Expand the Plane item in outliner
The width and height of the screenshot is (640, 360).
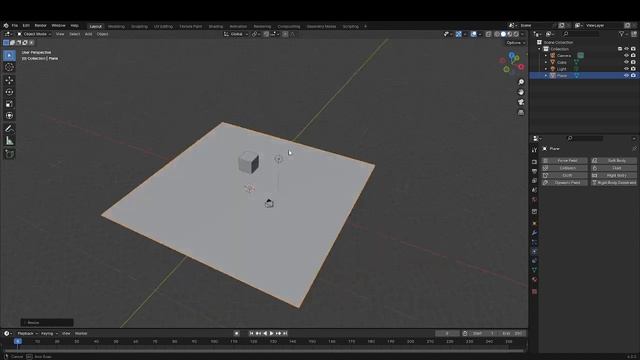546,76
